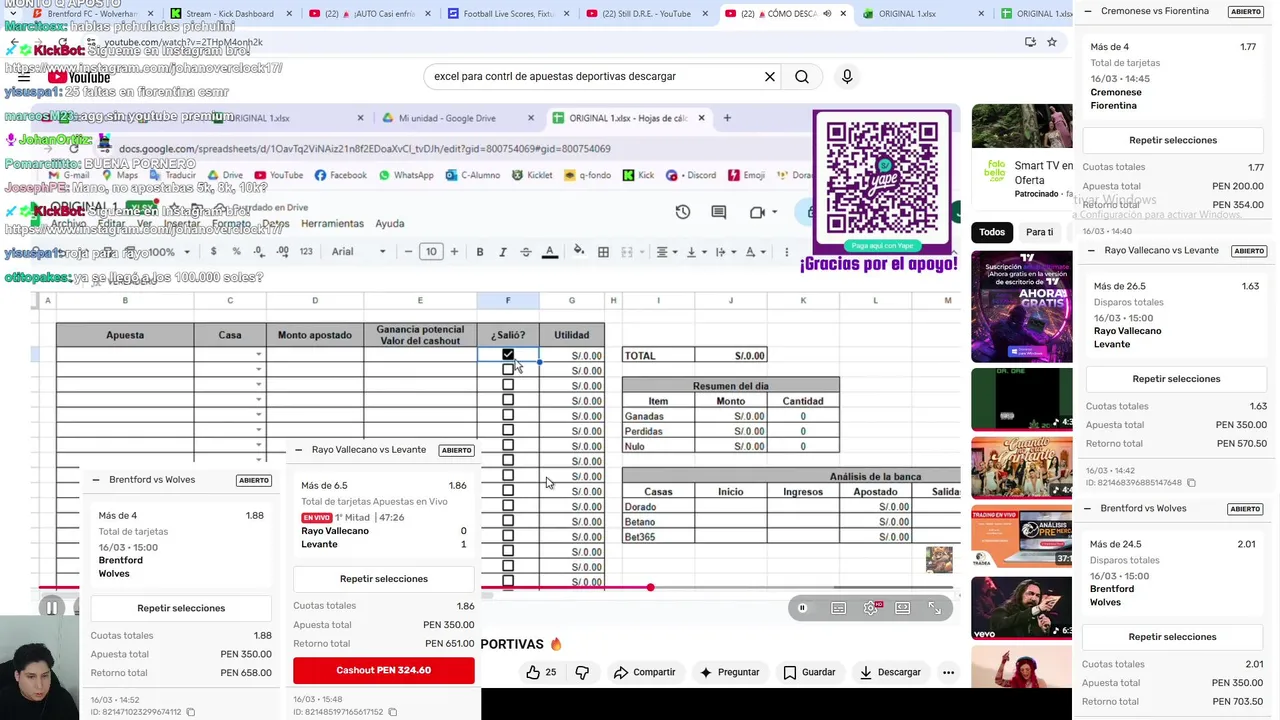Click the Preguntar button
The width and height of the screenshot is (1280, 720).
coord(730,672)
